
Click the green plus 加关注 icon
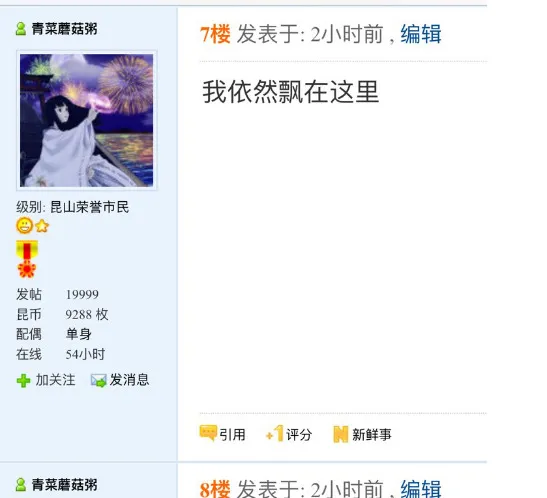[23, 380]
